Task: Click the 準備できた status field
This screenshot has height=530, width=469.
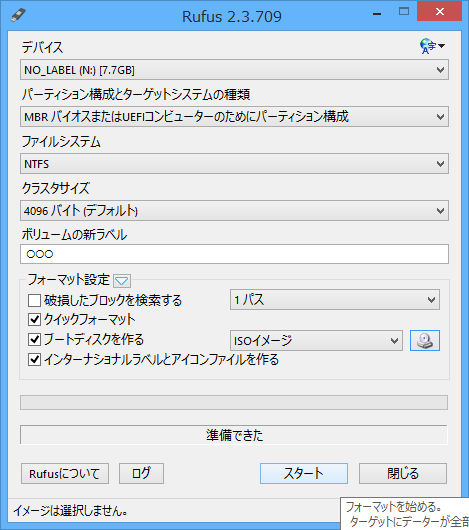Action: coord(234,435)
